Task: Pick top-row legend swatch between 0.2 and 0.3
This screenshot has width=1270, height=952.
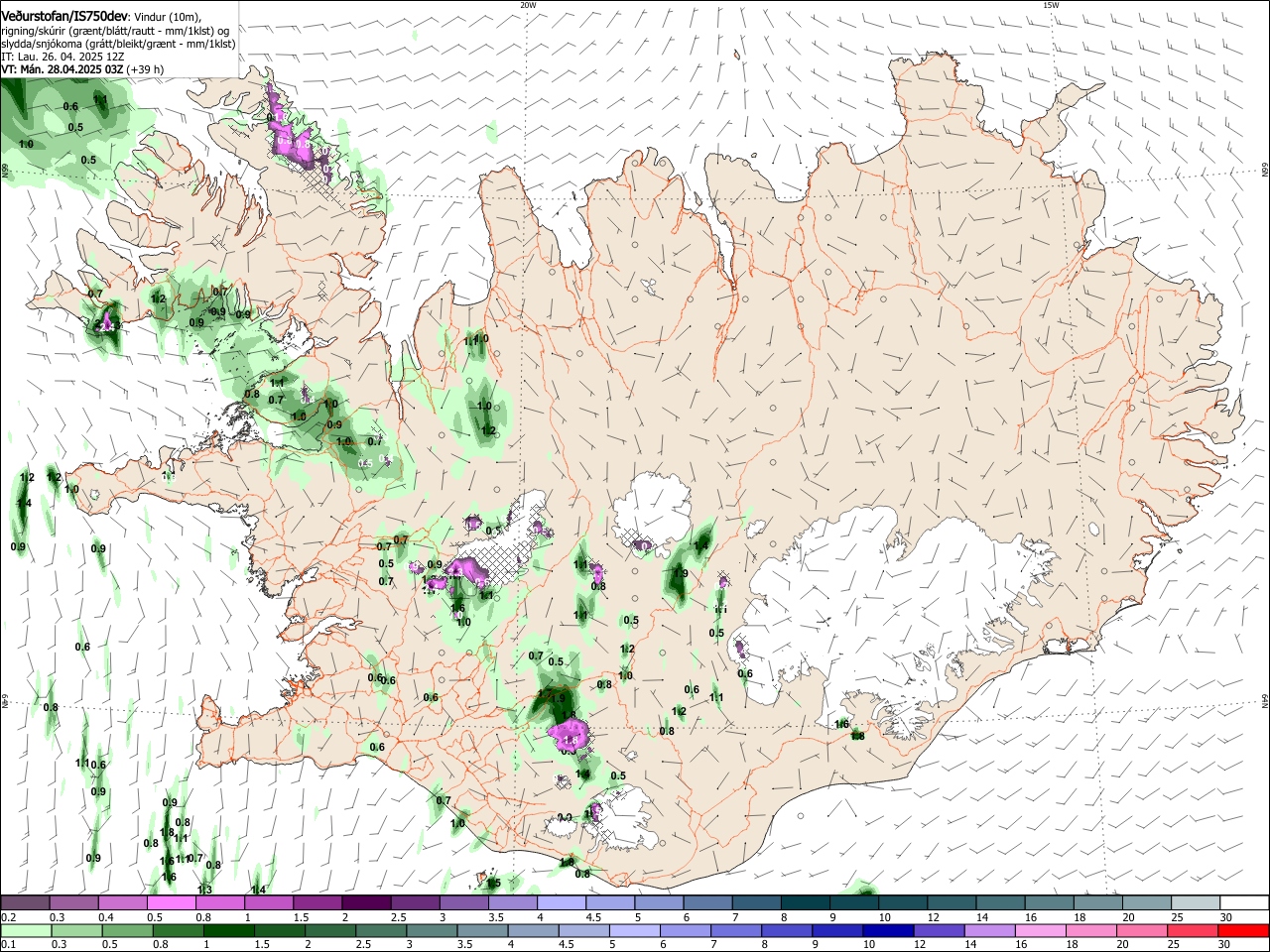Action: click(25, 902)
